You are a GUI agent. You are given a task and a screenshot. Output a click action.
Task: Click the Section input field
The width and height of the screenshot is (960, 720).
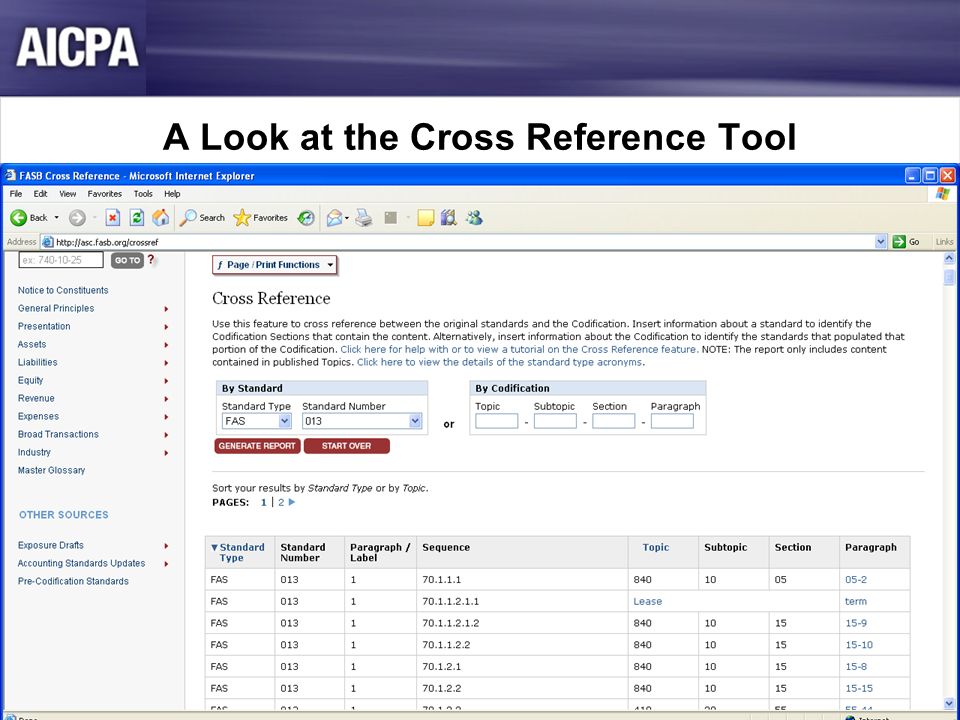[613, 421]
